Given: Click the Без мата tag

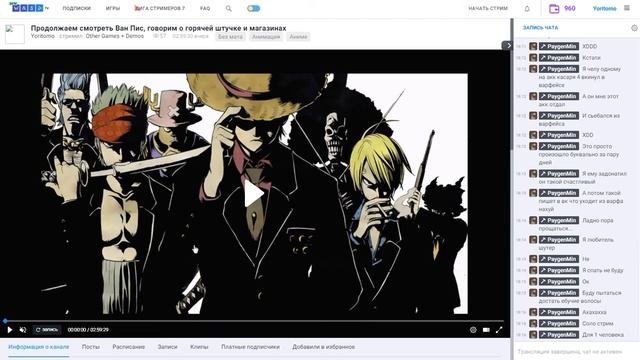Looking at the screenshot, I should [230, 37].
